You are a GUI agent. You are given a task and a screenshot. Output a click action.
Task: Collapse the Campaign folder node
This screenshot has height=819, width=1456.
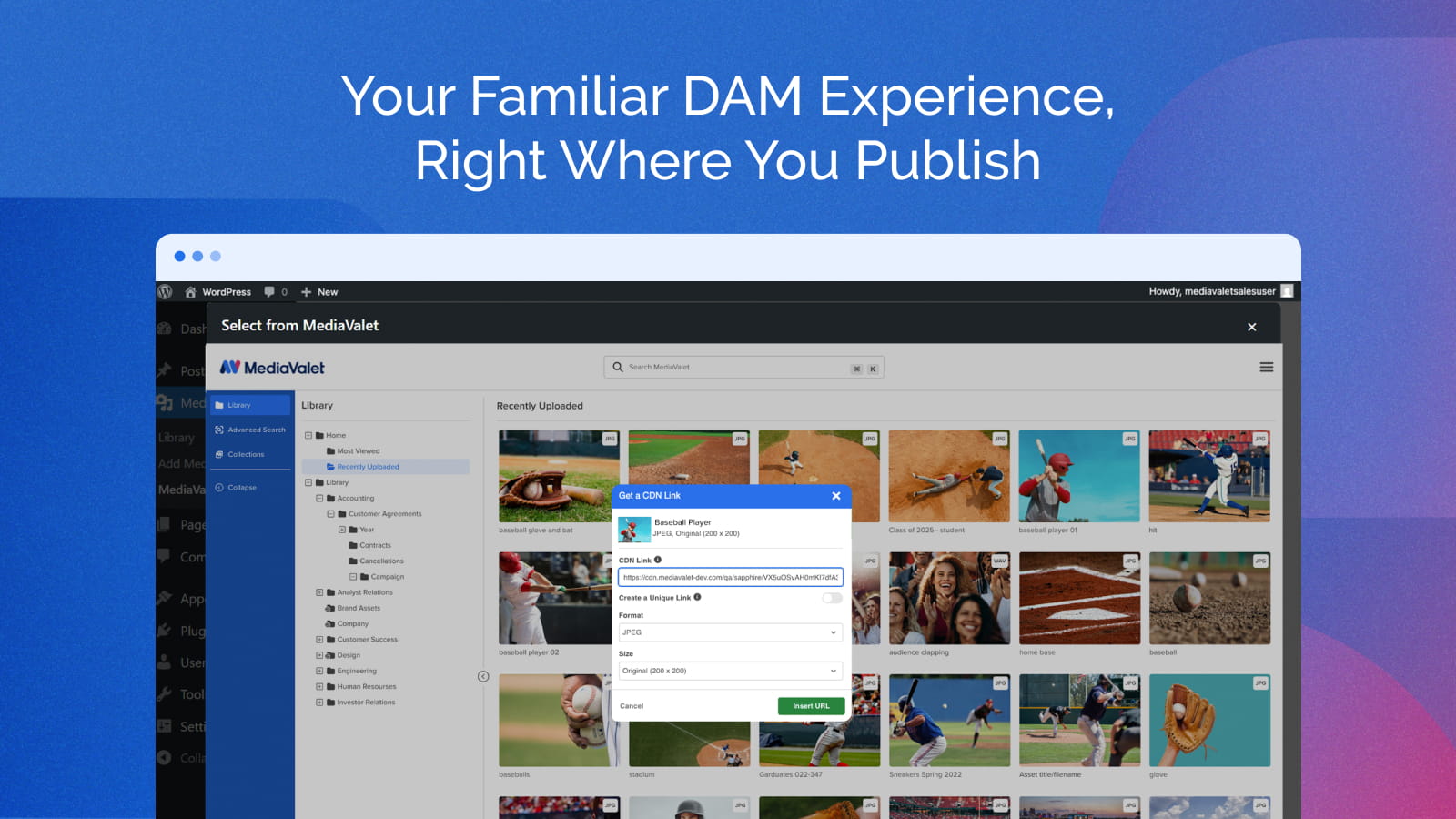353,577
